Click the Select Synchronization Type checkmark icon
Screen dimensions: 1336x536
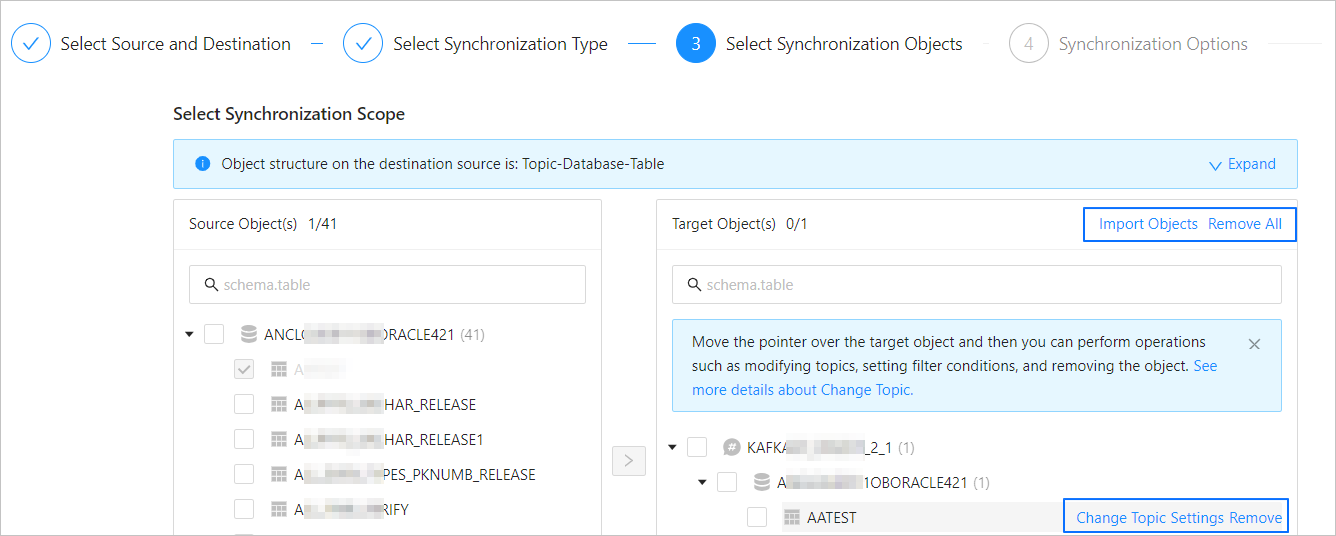[x=363, y=44]
